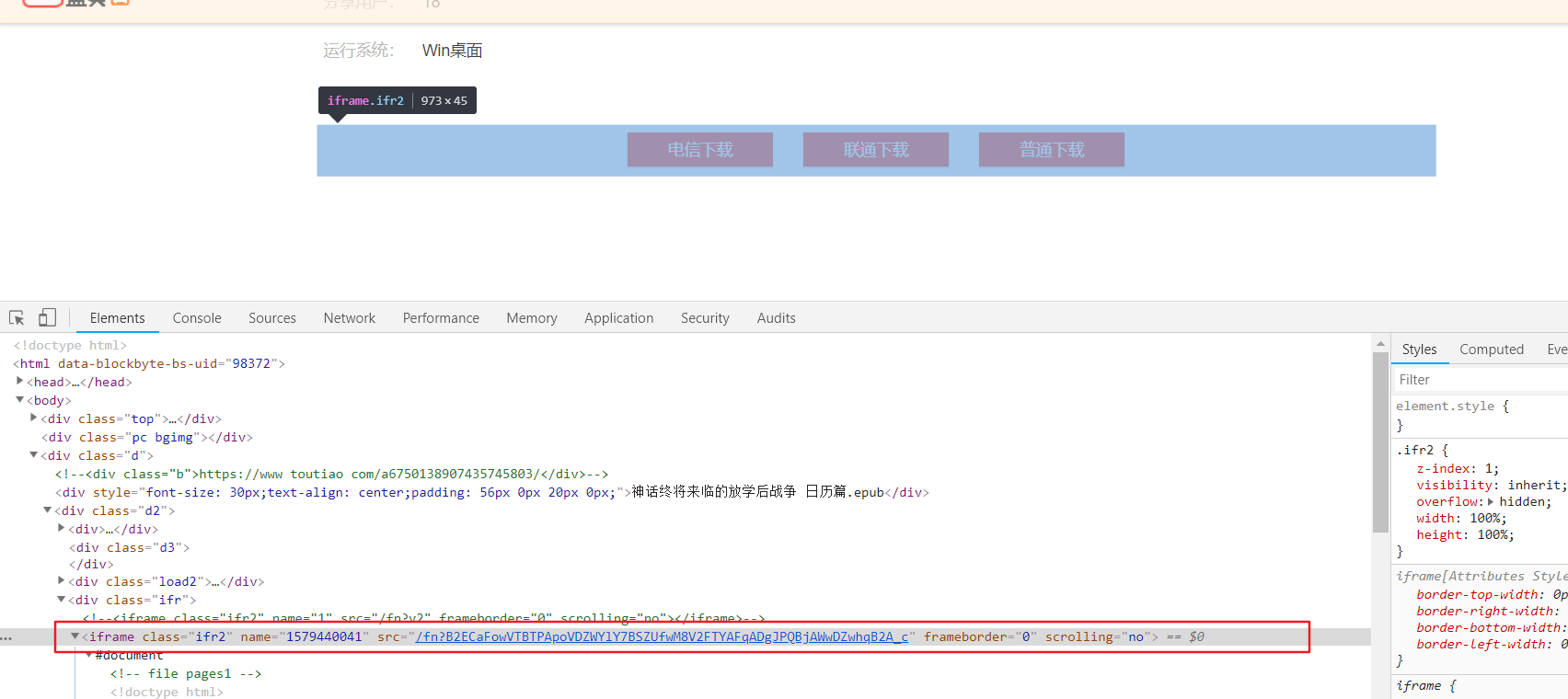Expand the plain div node inside d2
Viewport: 1568px width, 699px height.
(x=62, y=528)
